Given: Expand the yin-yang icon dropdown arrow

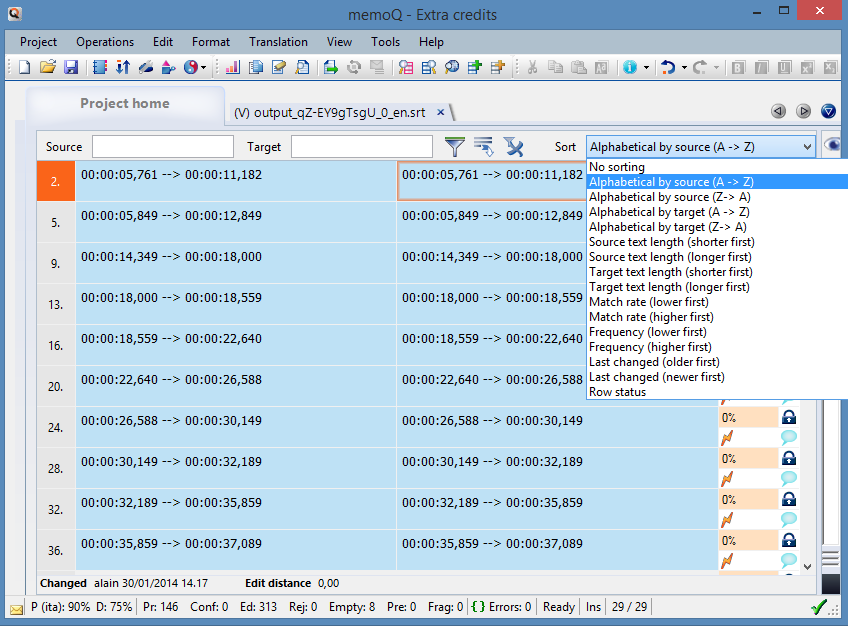Looking at the screenshot, I should point(203,68).
